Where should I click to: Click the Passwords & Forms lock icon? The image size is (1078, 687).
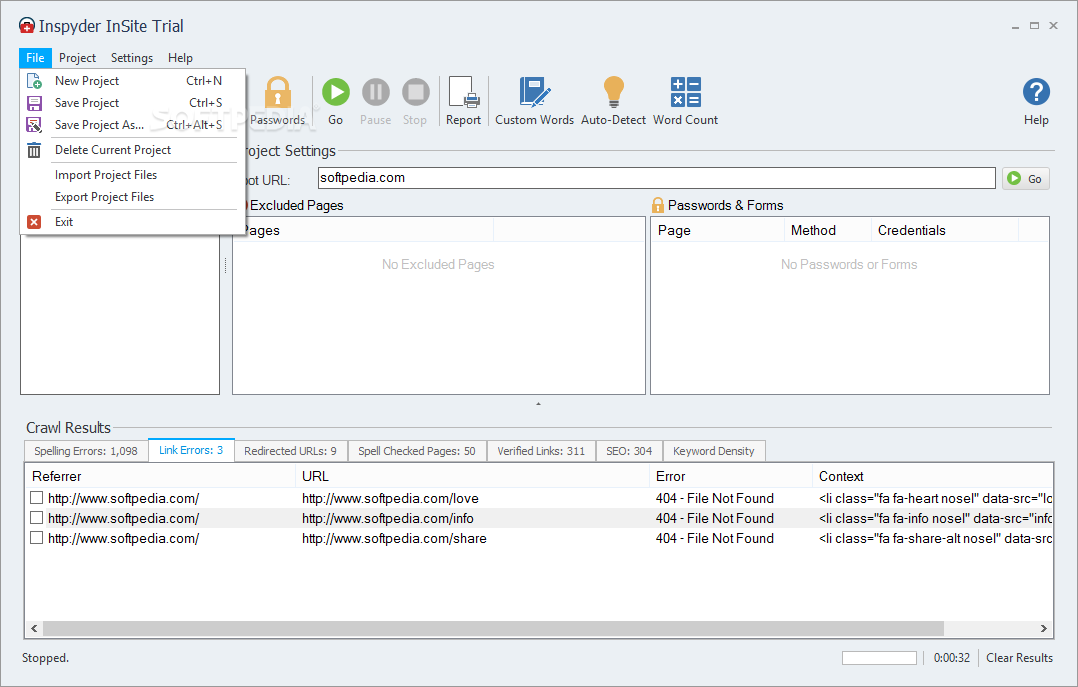(x=657, y=205)
